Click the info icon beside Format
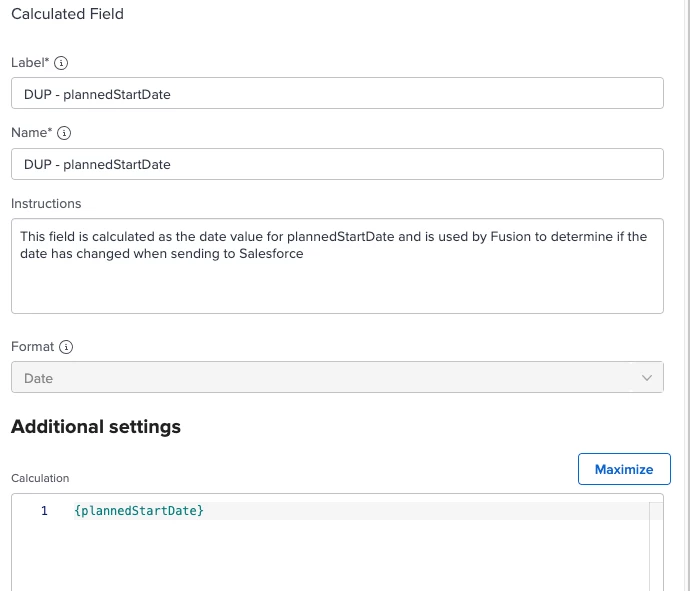The image size is (690, 591). pos(66,347)
